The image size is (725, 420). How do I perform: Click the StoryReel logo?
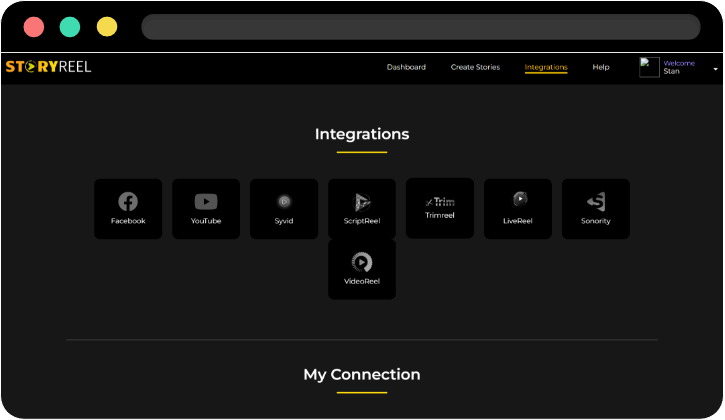coord(48,67)
